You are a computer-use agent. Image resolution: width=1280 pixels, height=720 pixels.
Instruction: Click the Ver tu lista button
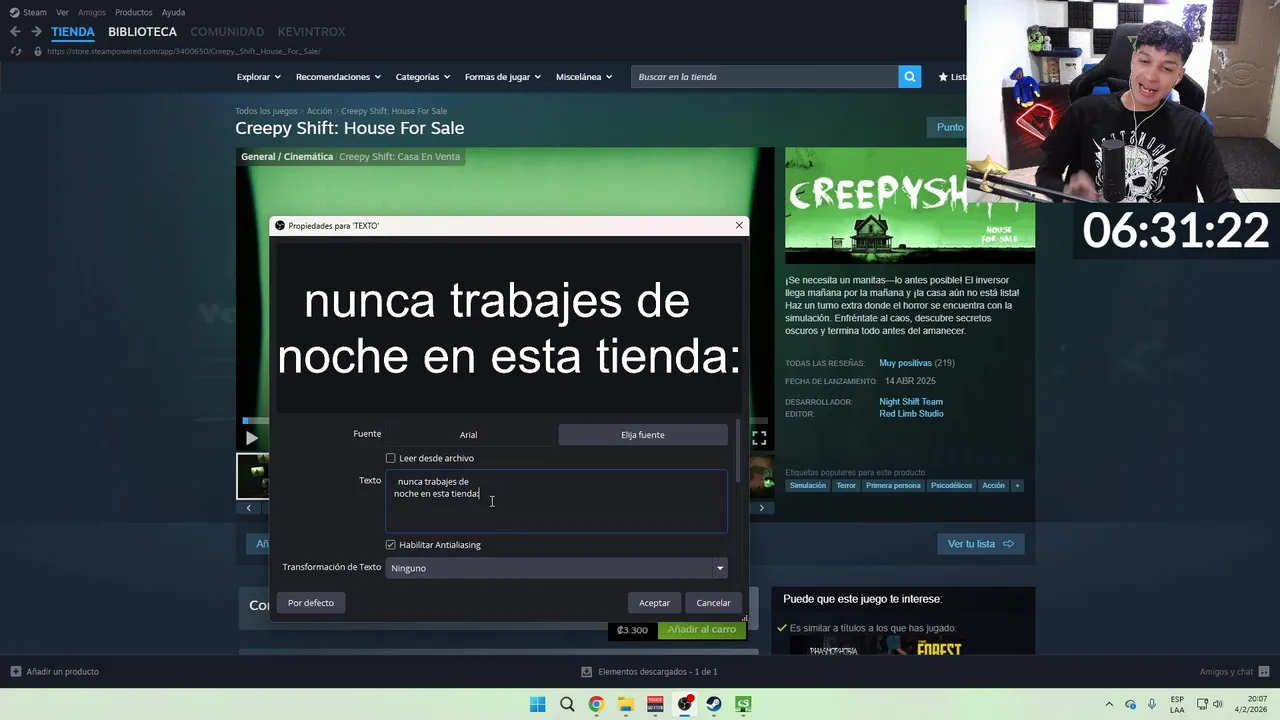pyautogui.click(x=980, y=544)
